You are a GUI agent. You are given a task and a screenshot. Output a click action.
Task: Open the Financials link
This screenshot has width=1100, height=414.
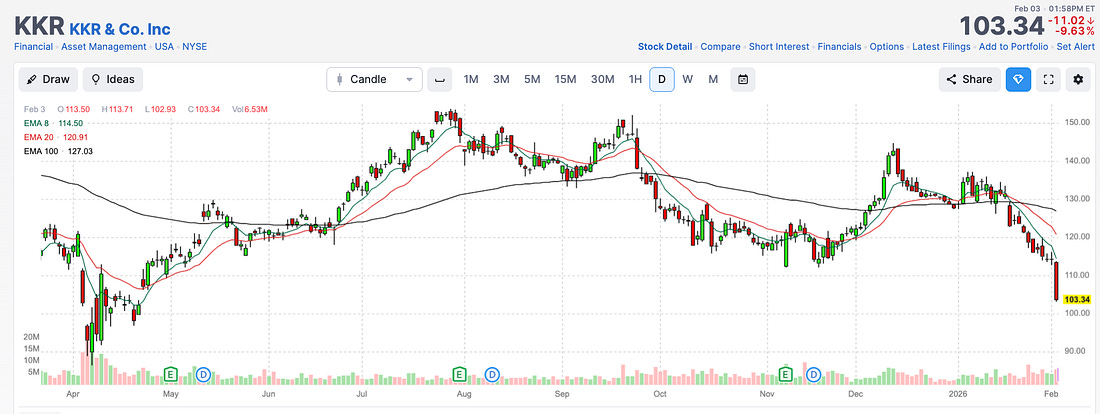pos(839,46)
